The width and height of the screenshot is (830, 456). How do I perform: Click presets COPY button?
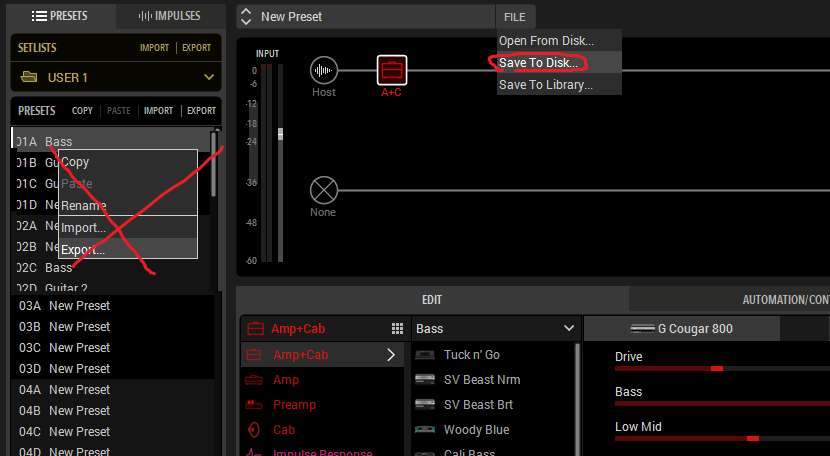(x=82, y=111)
